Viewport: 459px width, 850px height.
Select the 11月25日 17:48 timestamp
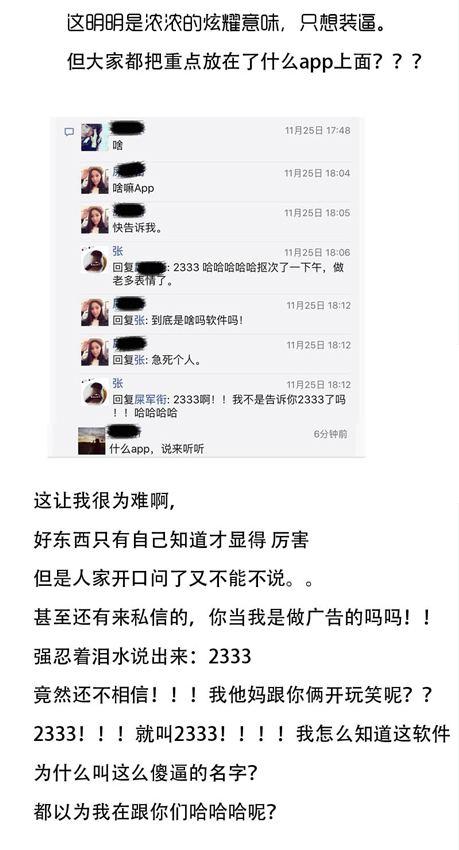pos(318,130)
